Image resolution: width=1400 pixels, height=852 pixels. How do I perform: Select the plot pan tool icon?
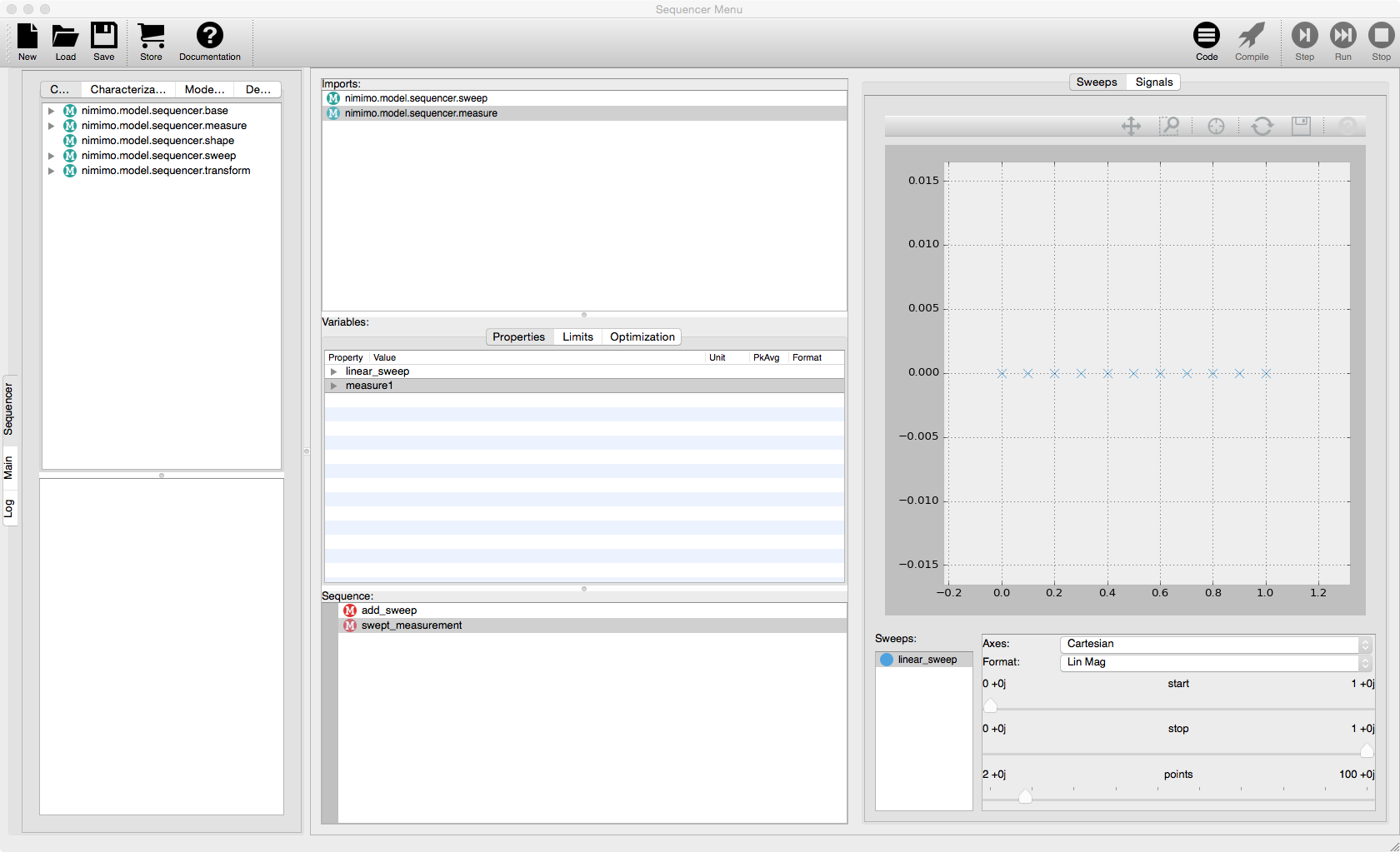(x=1131, y=126)
